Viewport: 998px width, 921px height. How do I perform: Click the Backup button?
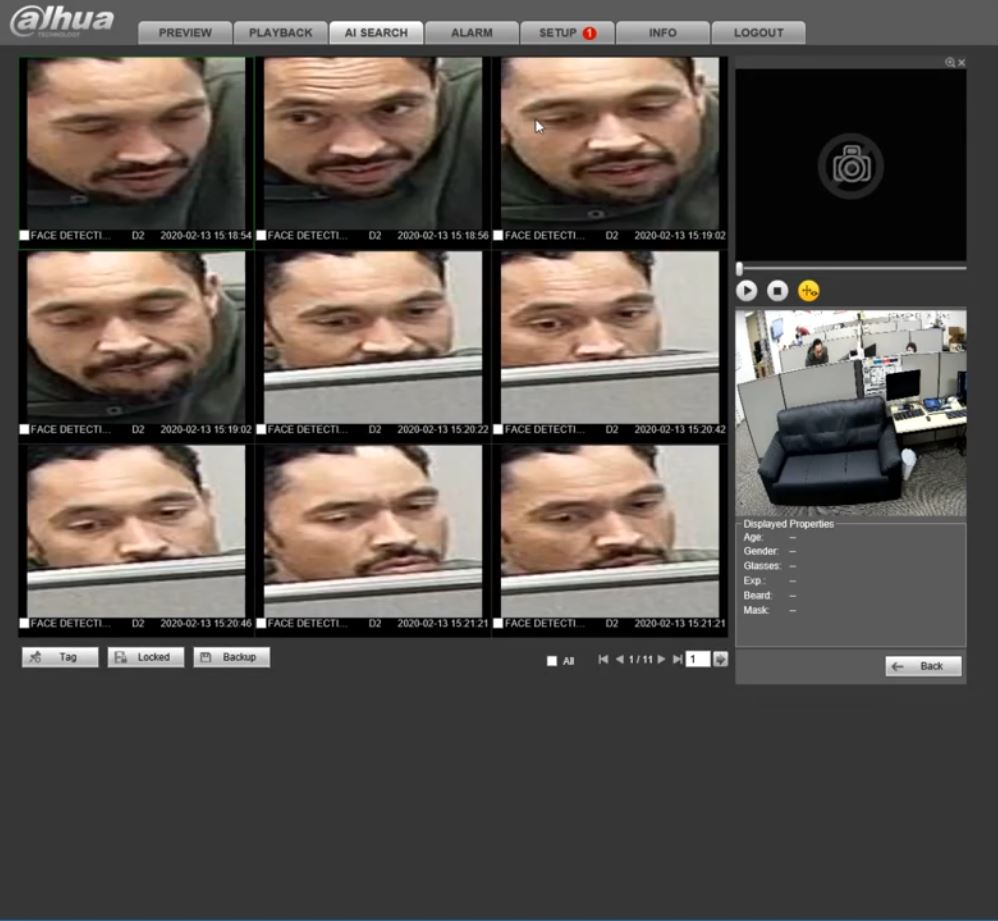point(231,657)
